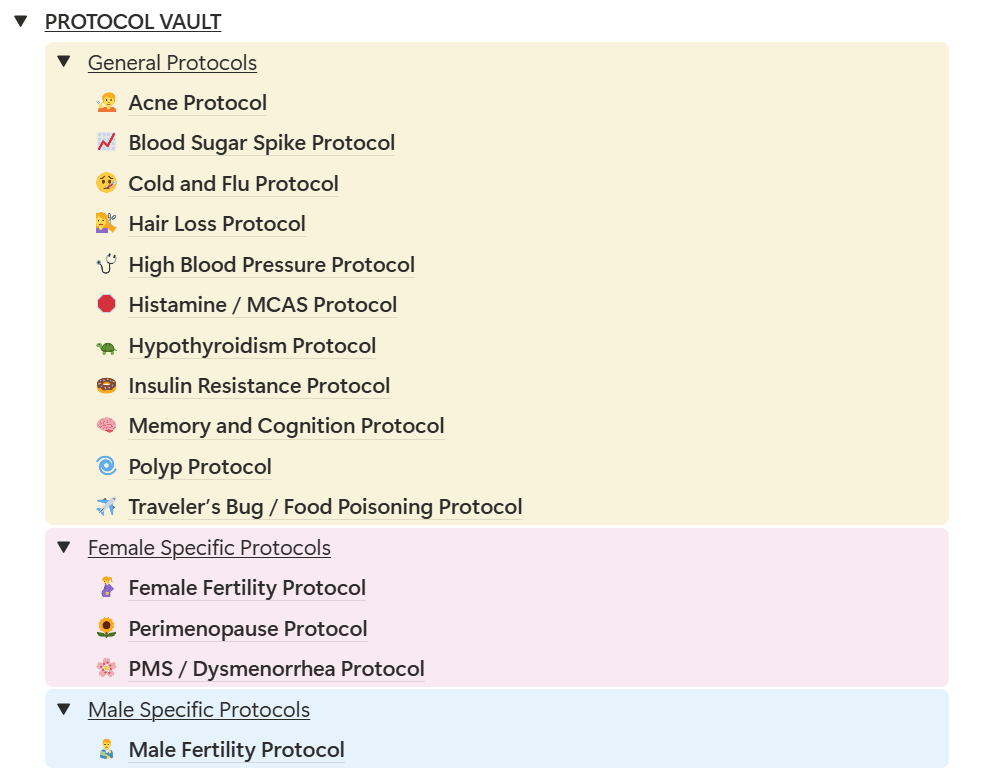Click the sunflower icon by Perimenopause Protocol
991x778 pixels.
(106, 628)
